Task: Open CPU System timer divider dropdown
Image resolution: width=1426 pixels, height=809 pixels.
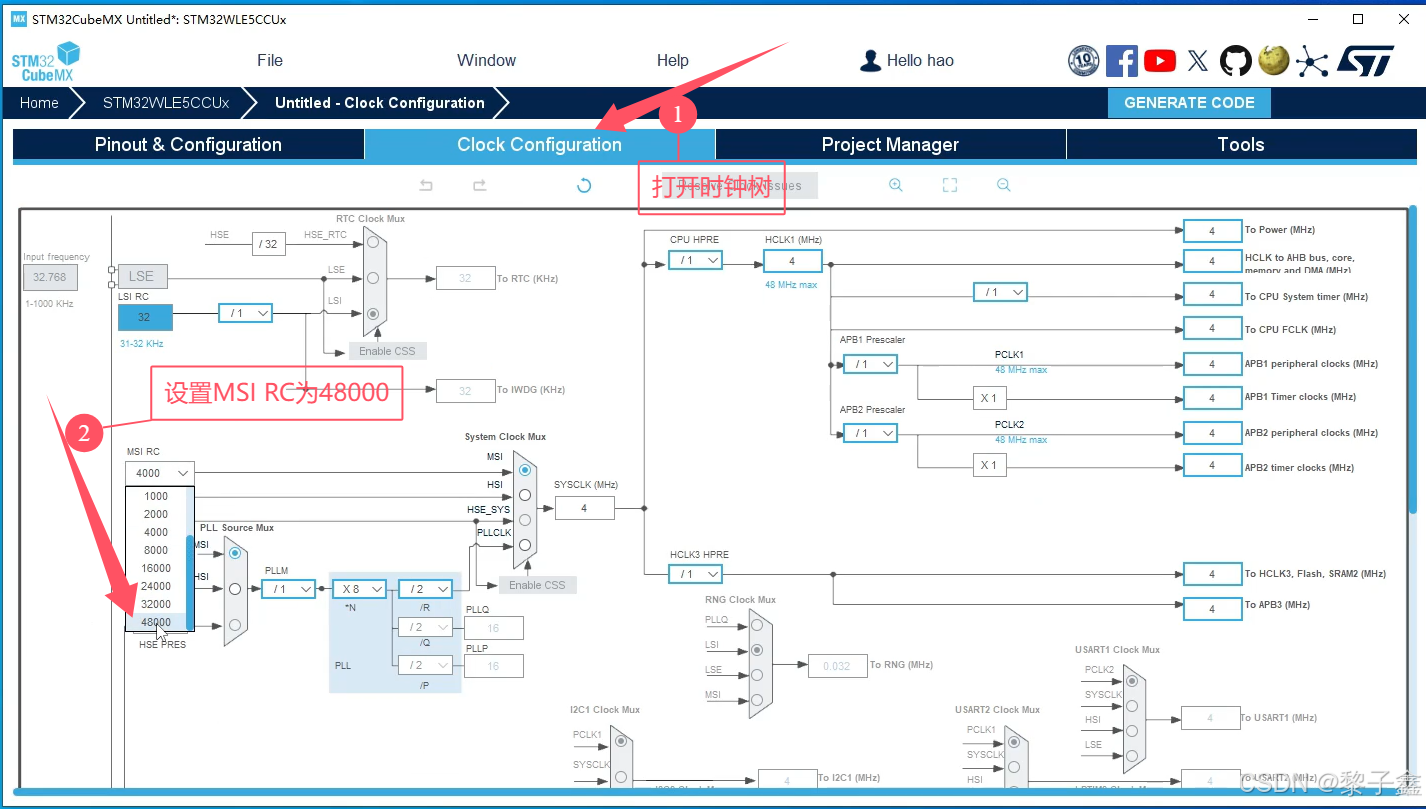Action: pyautogui.click(x=1001, y=292)
